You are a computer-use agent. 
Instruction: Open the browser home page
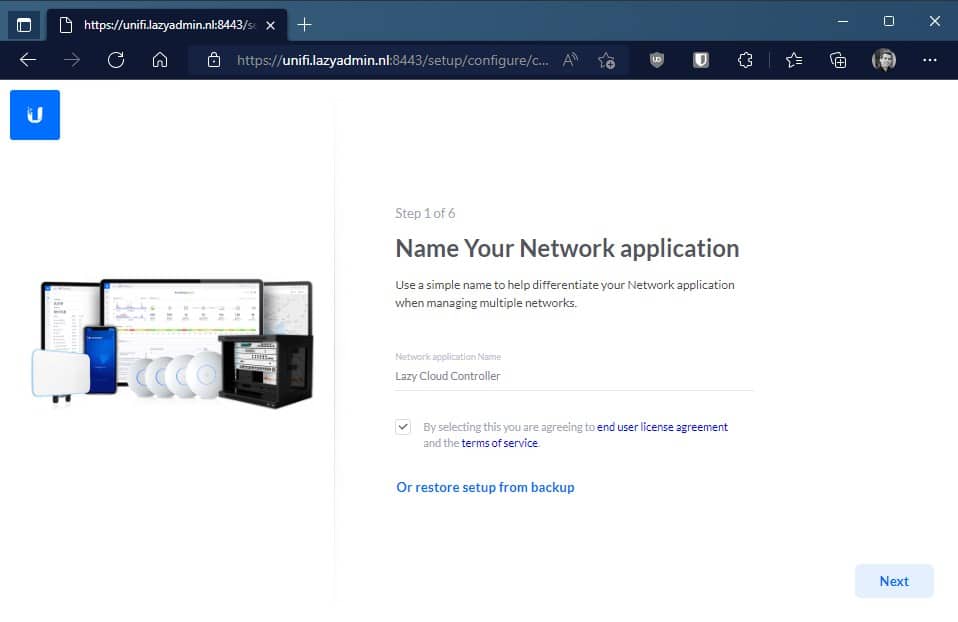[x=160, y=60]
